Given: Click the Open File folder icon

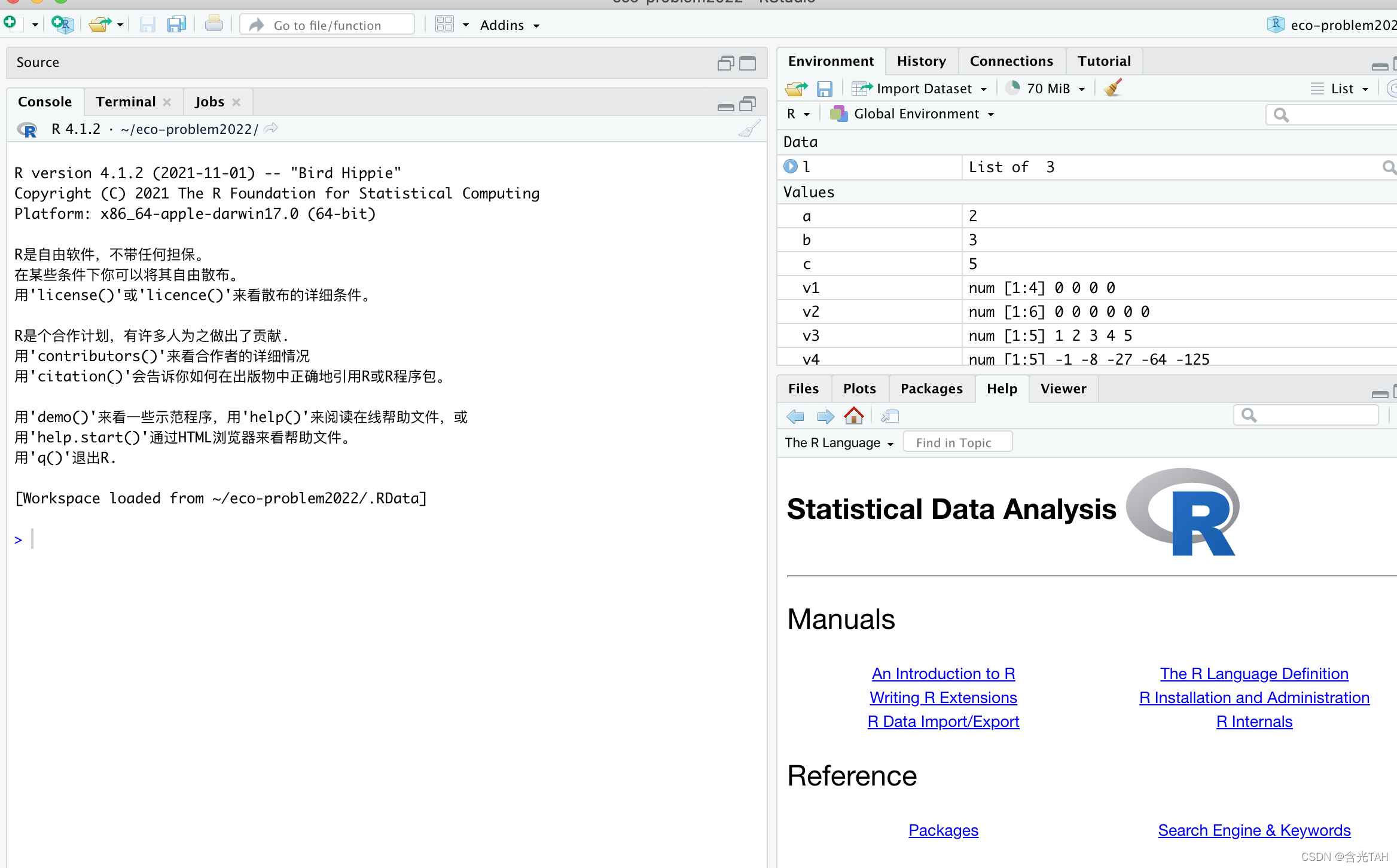Looking at the screenshot, I should pyautogui.click(x=100, y=25).
